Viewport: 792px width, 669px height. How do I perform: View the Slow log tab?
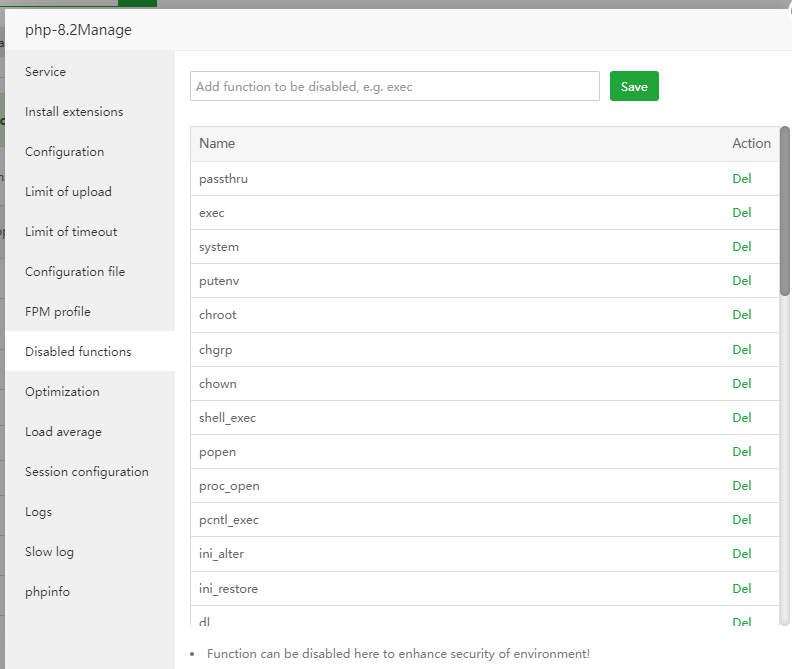point(49,552)
